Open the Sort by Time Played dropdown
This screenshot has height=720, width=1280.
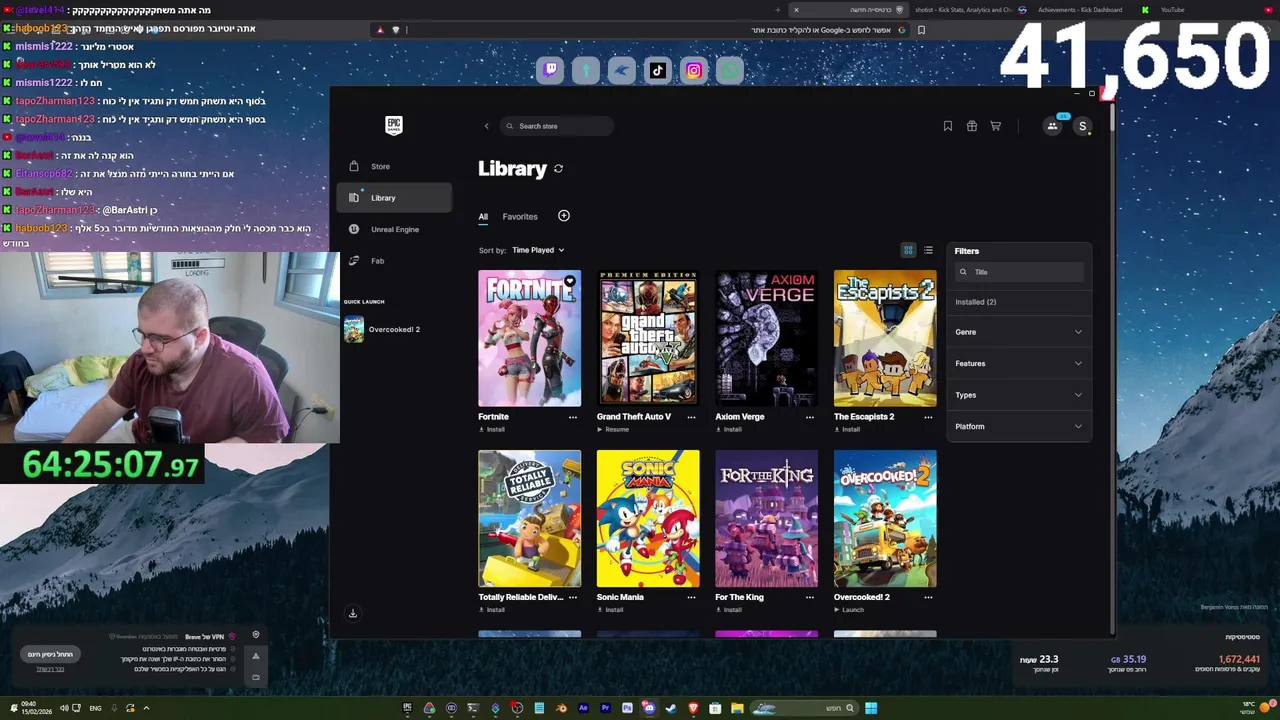tap(538, 250)
